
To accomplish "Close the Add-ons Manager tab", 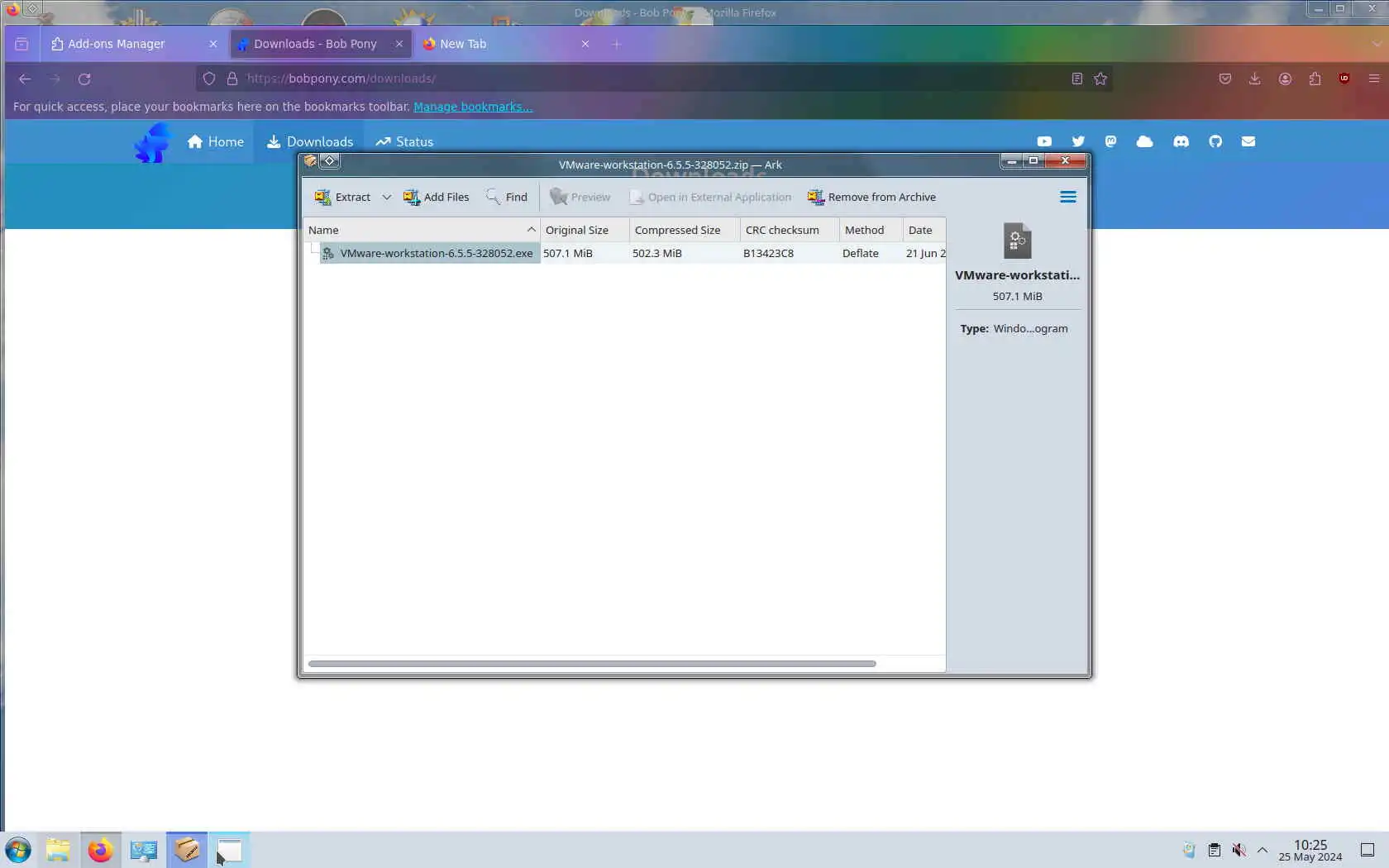I will pos(213,44).
